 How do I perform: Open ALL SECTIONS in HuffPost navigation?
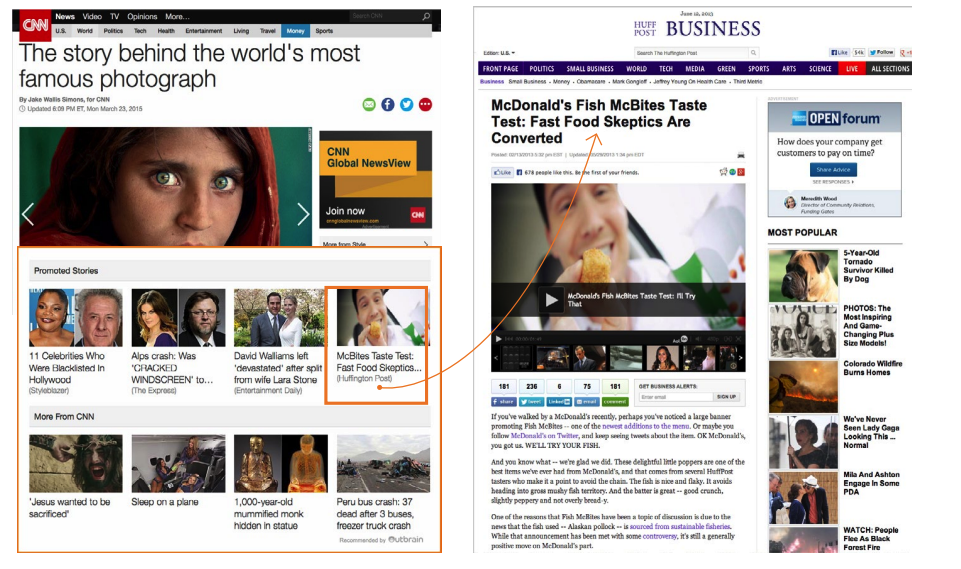click(890, 69)
